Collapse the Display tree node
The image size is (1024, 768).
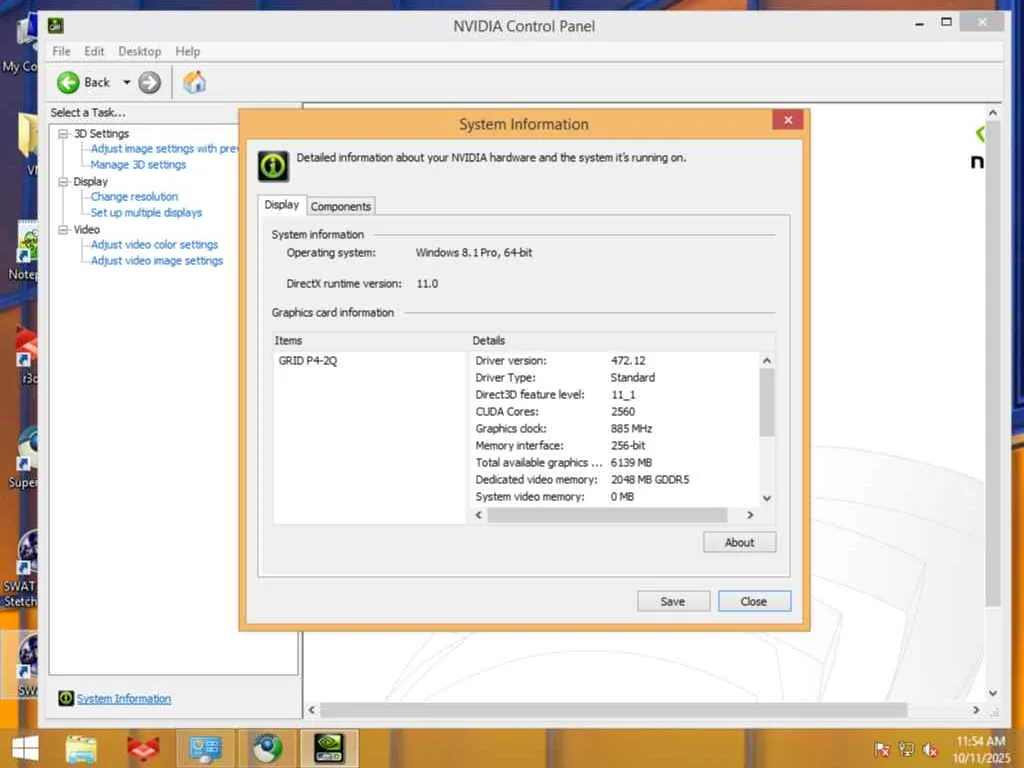(x=63, y=182)
